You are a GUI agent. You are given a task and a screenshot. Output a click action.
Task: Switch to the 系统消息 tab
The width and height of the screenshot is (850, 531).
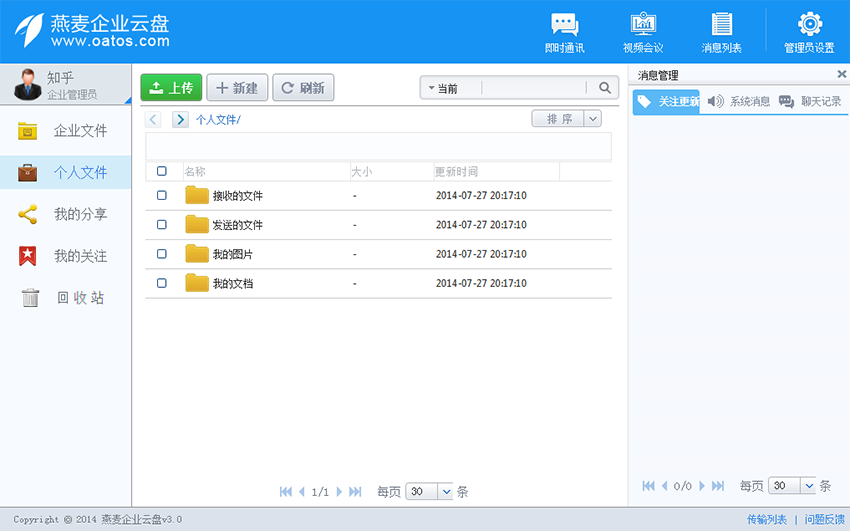(x=739, y=102)
